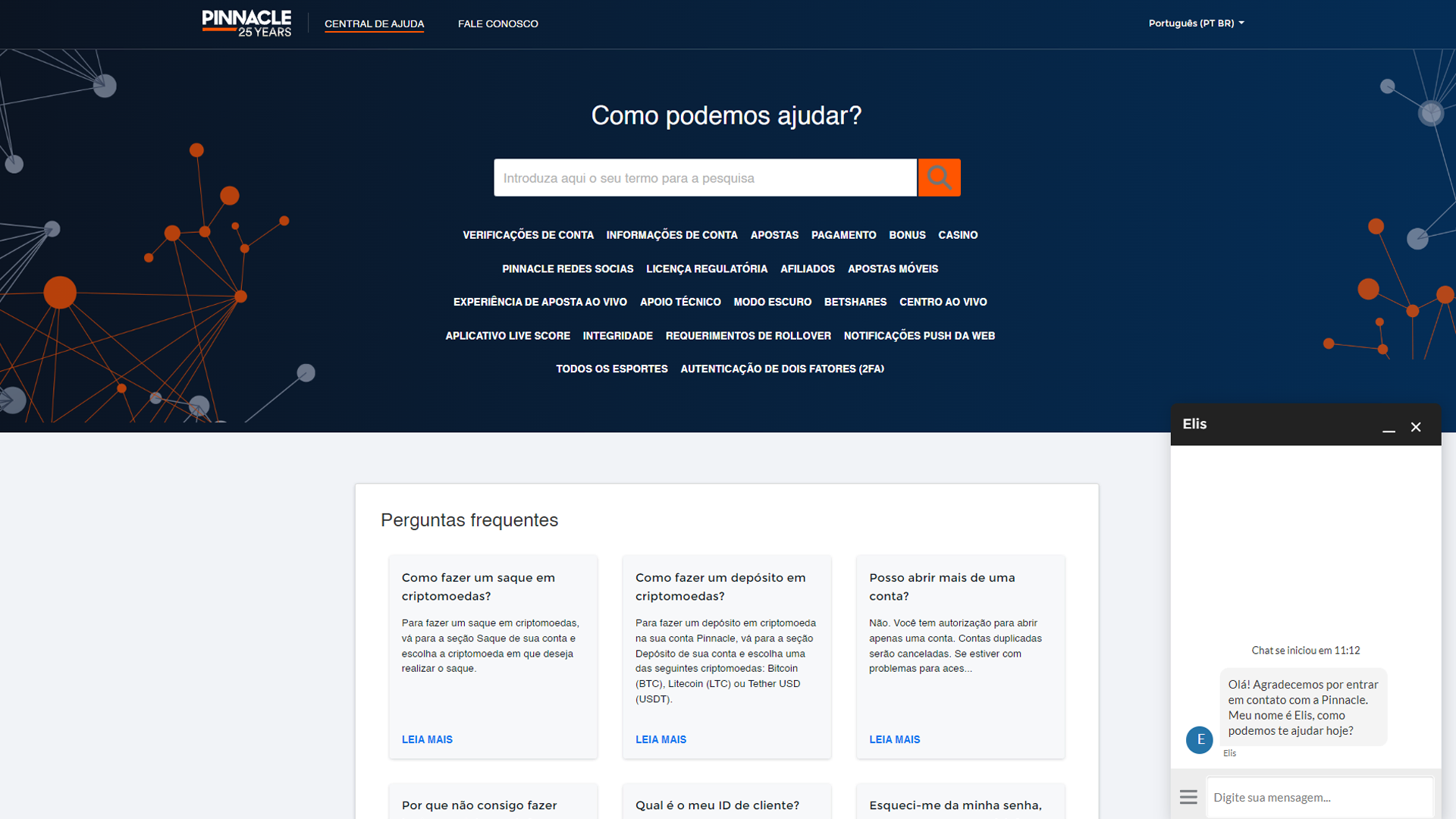Select APOSTAS MÓVEIS category toggle
The height and width of the screenshot is (819, 1456).
click(x=893, y=268)
